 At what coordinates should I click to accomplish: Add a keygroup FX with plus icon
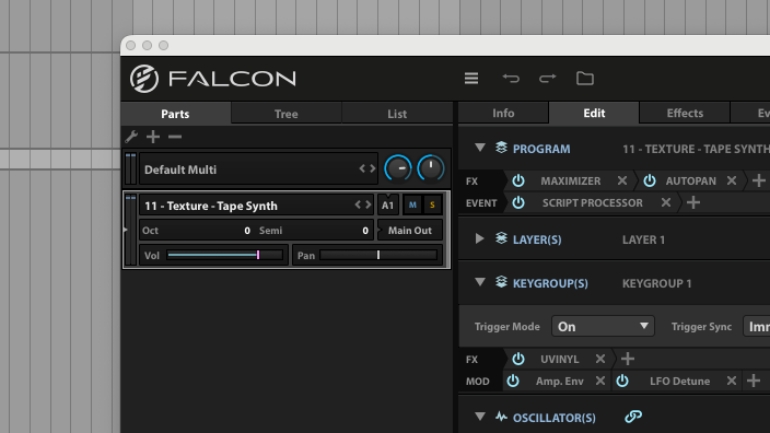coord(628,359)
